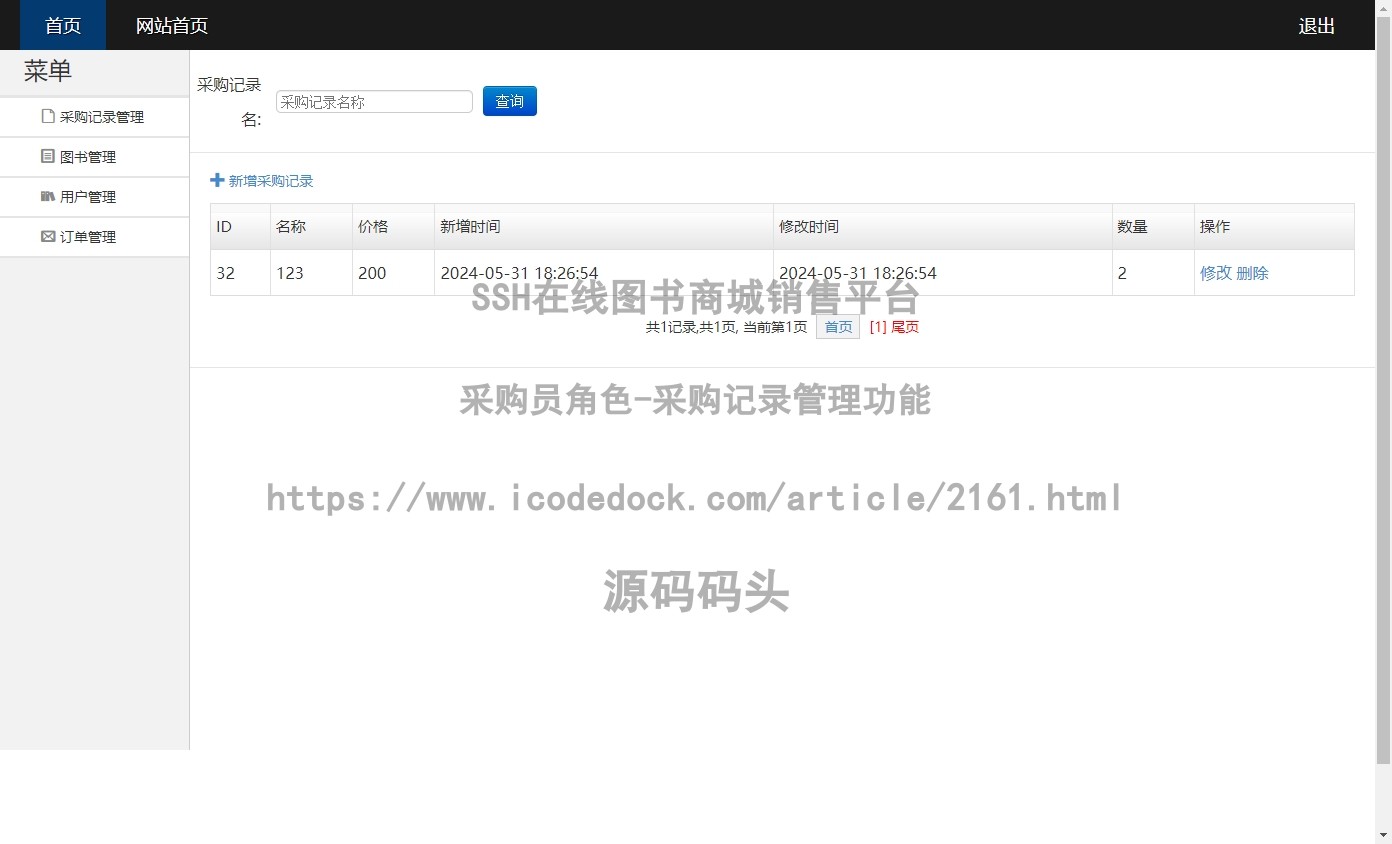Click 退出 to log out
This screenshot has height=844, width=1392.
pos(1316,25)
